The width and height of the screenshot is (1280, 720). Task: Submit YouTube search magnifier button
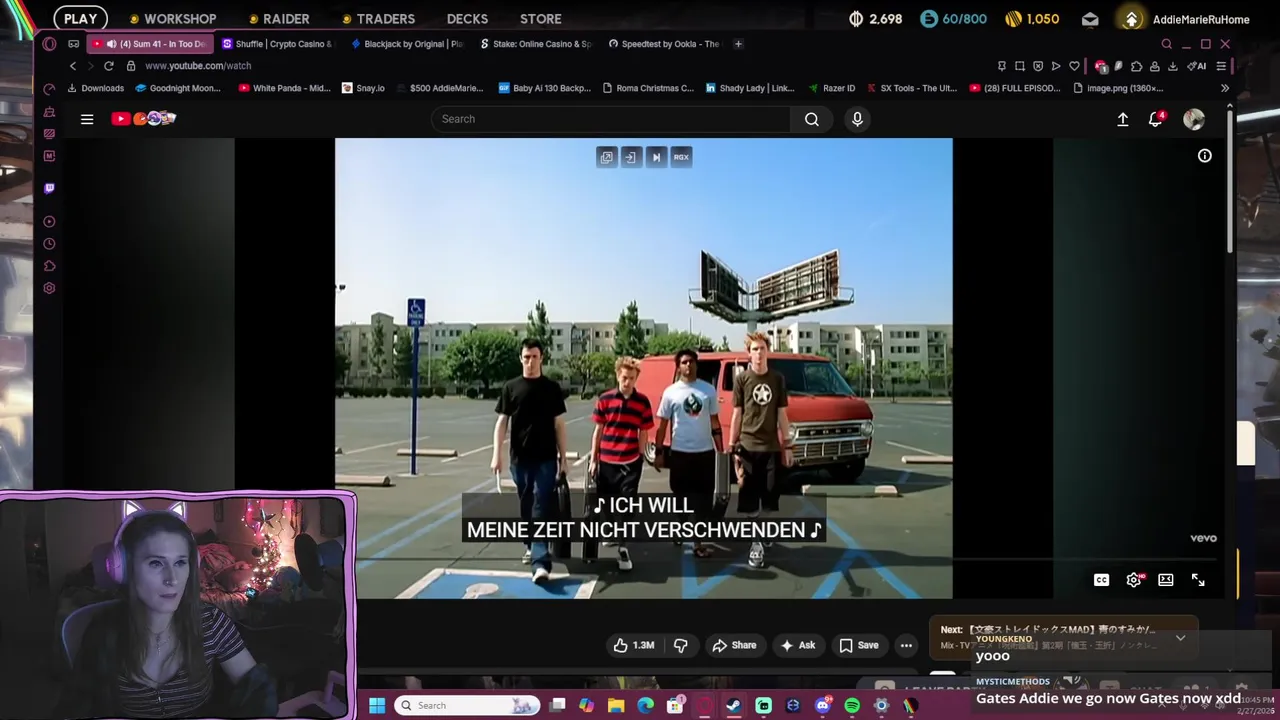tap(811, 119)
